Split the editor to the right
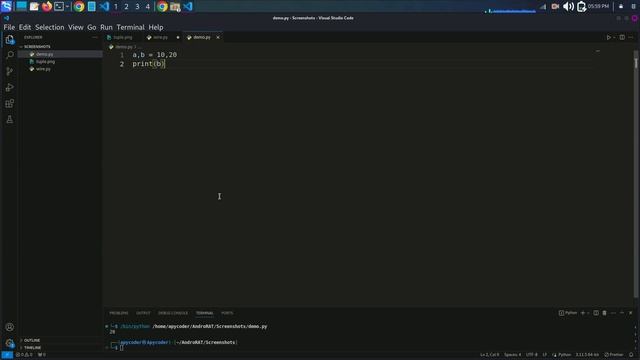The image size is (640, 360). 622,37
